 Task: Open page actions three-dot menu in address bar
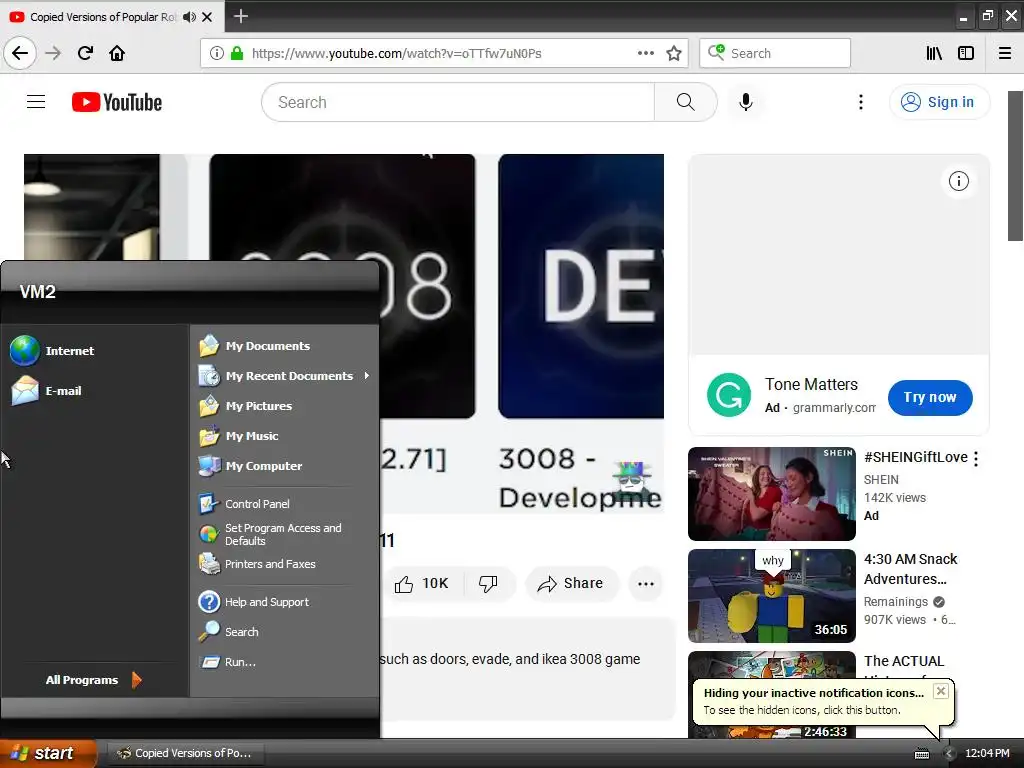(x=645, y=54)
